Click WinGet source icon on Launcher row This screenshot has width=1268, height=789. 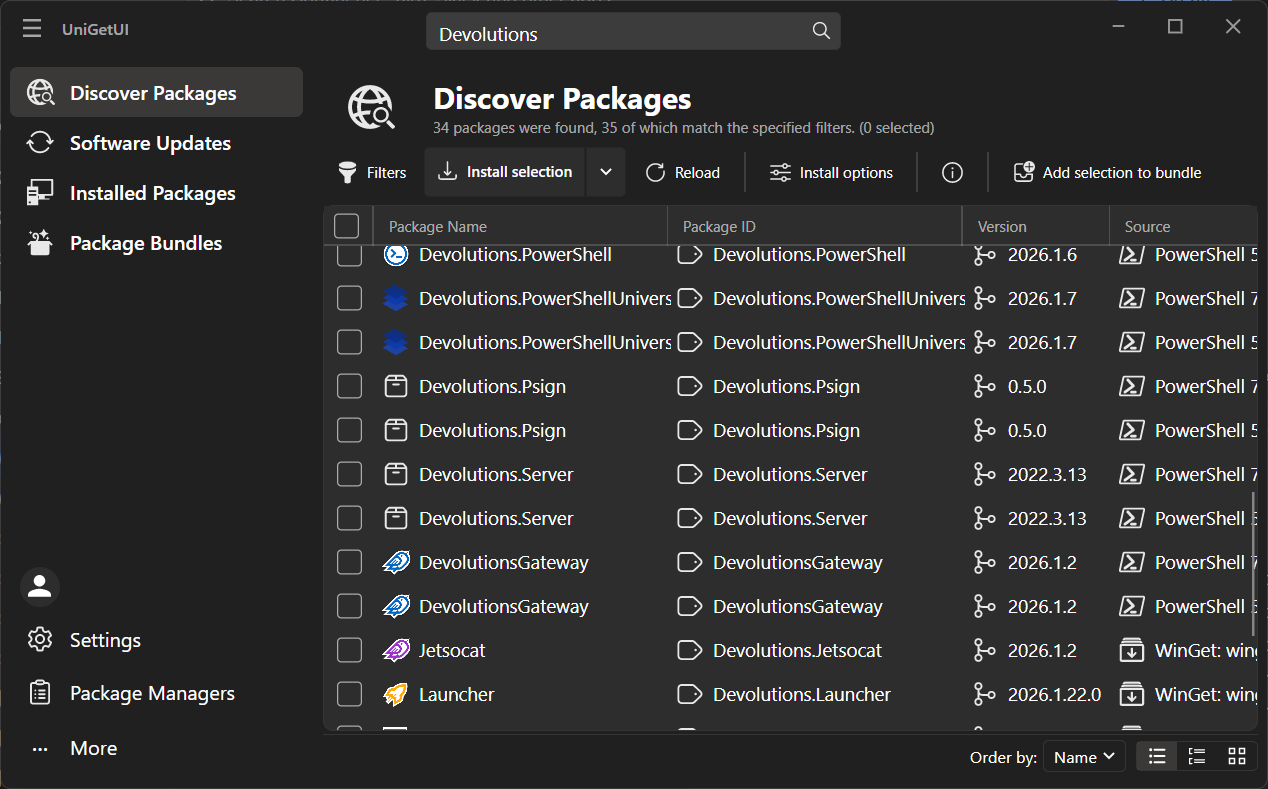click(x=1131, y=694)
